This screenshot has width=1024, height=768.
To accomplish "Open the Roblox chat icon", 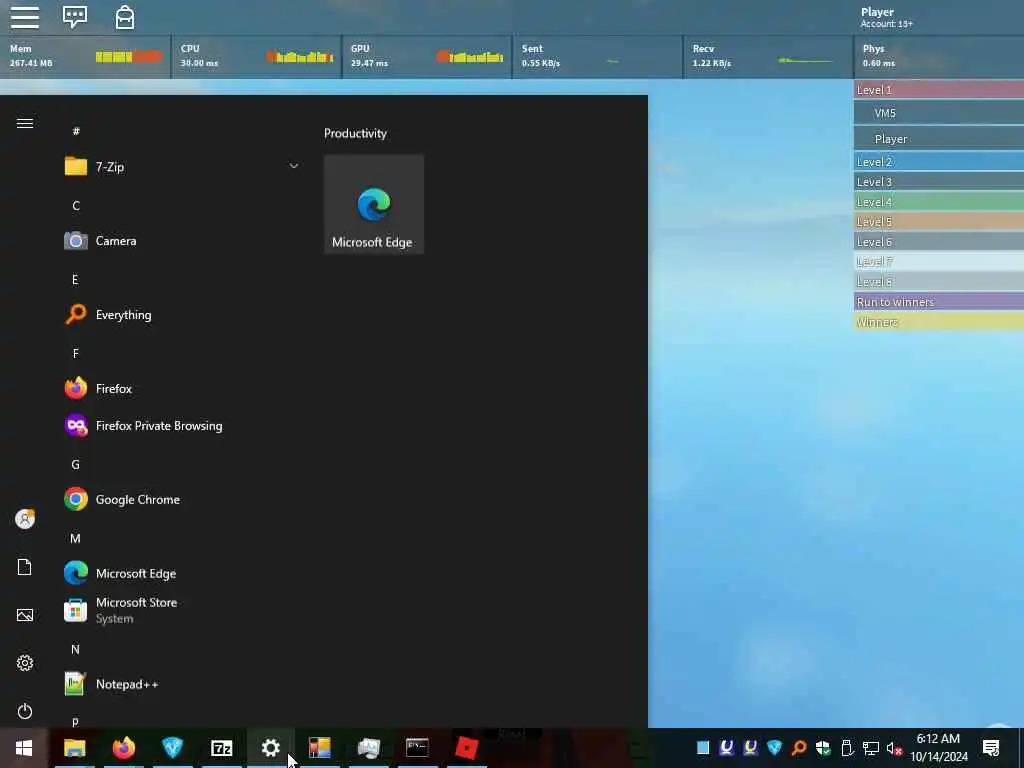I will (x=75, y=17).
